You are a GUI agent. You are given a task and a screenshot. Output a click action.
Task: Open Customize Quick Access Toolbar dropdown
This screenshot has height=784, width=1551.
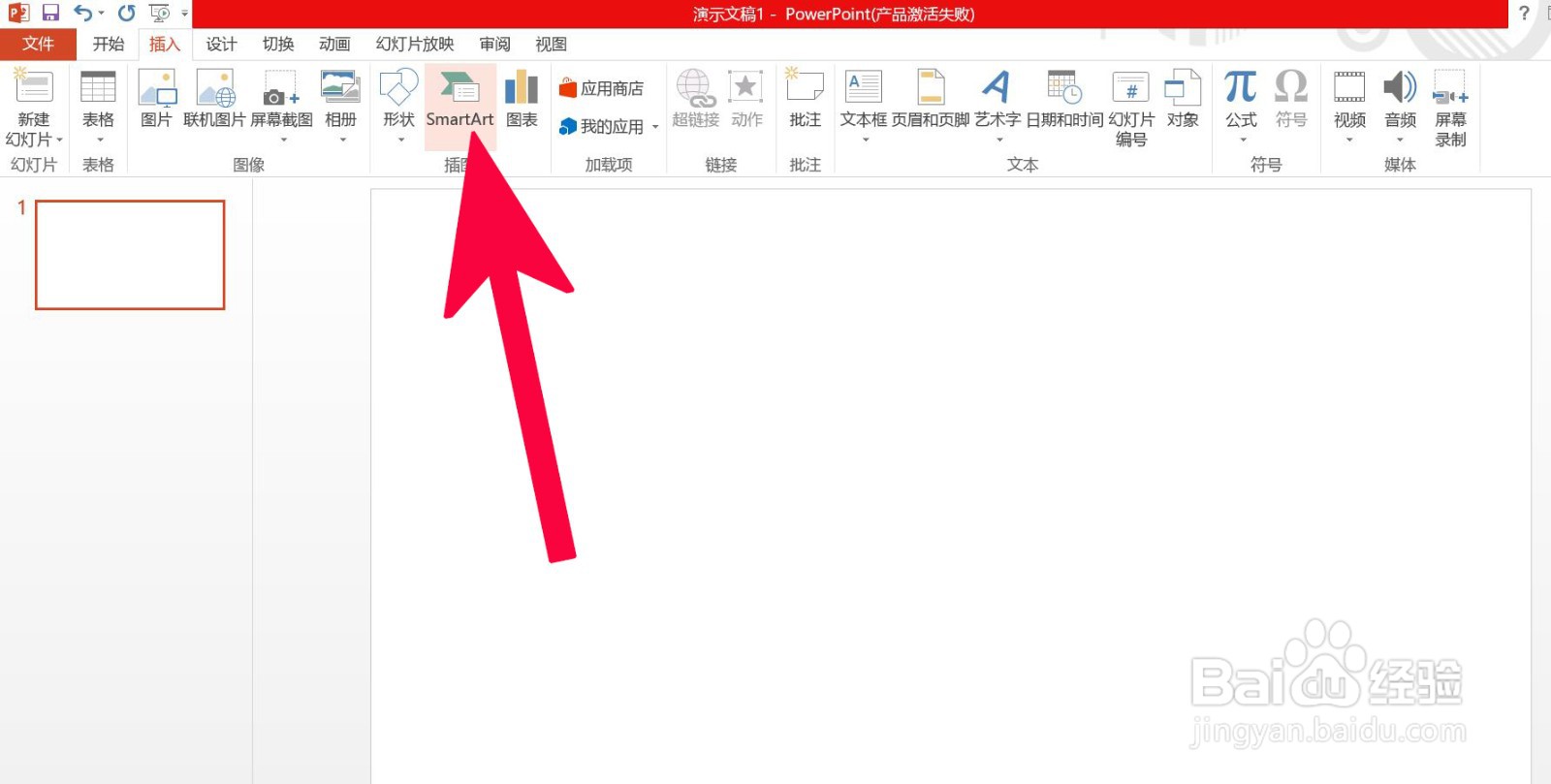[x=184, y=14]
